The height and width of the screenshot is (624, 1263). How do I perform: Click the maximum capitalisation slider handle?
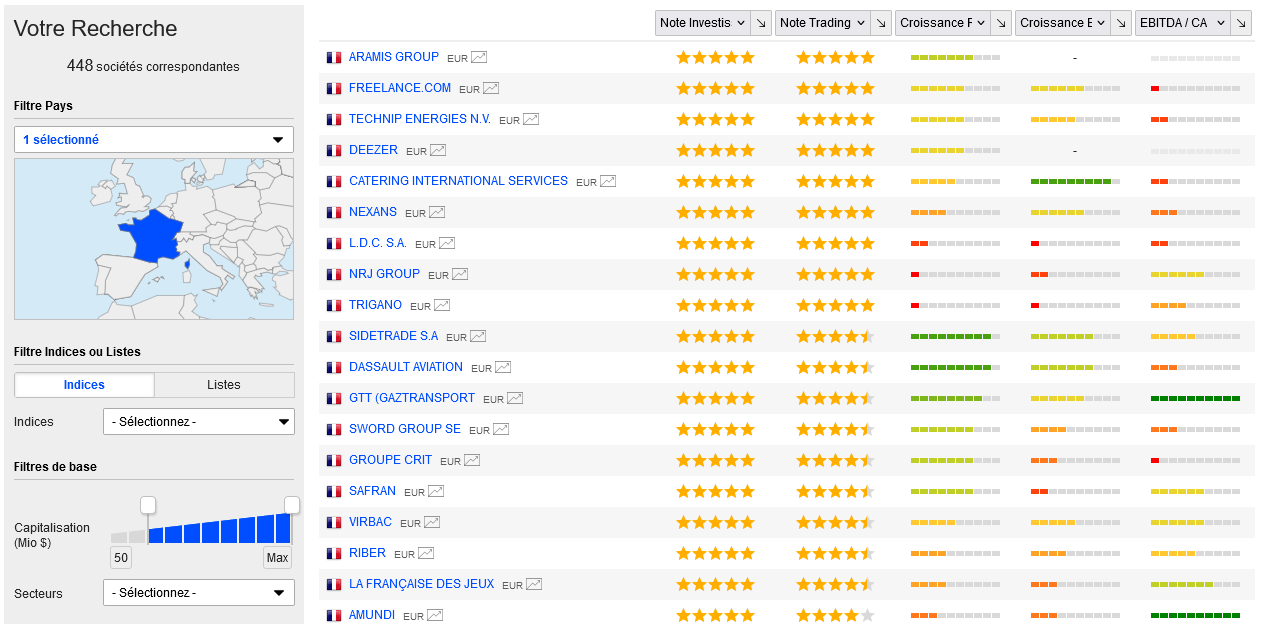tap(292, 505)
